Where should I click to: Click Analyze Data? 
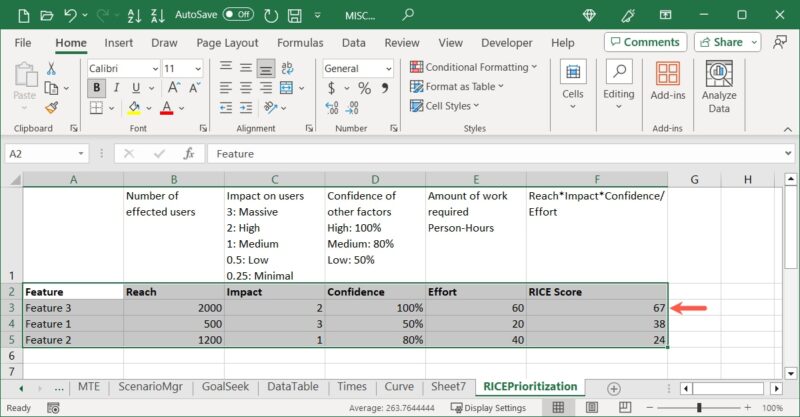point(719,86)
